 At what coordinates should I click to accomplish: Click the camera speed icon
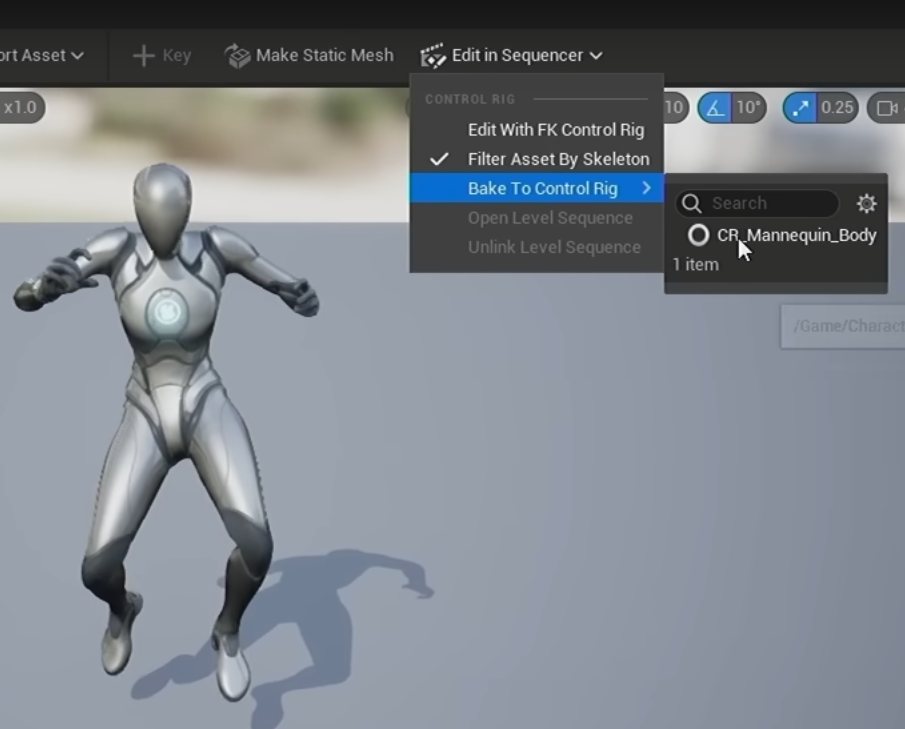click(887, 108)
